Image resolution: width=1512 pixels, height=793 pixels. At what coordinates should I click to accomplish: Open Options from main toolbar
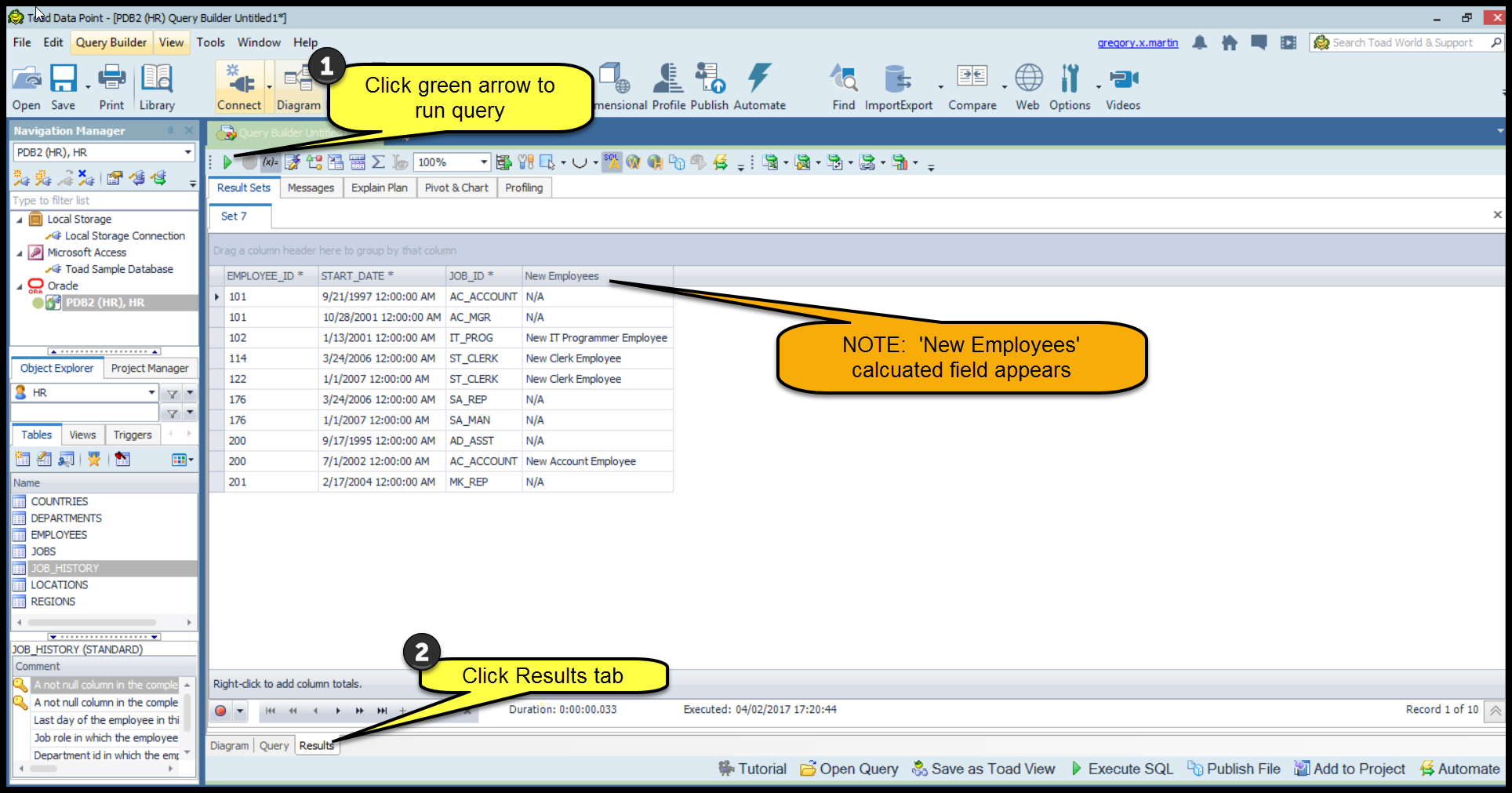(x=1070, y=87)
